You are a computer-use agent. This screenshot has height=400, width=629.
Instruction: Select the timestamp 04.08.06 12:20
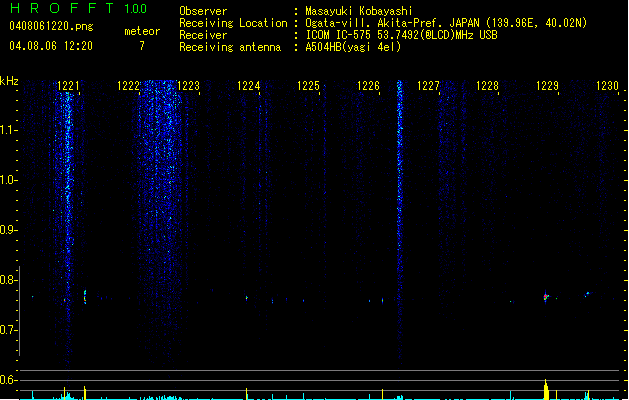[x=51, y=46]
